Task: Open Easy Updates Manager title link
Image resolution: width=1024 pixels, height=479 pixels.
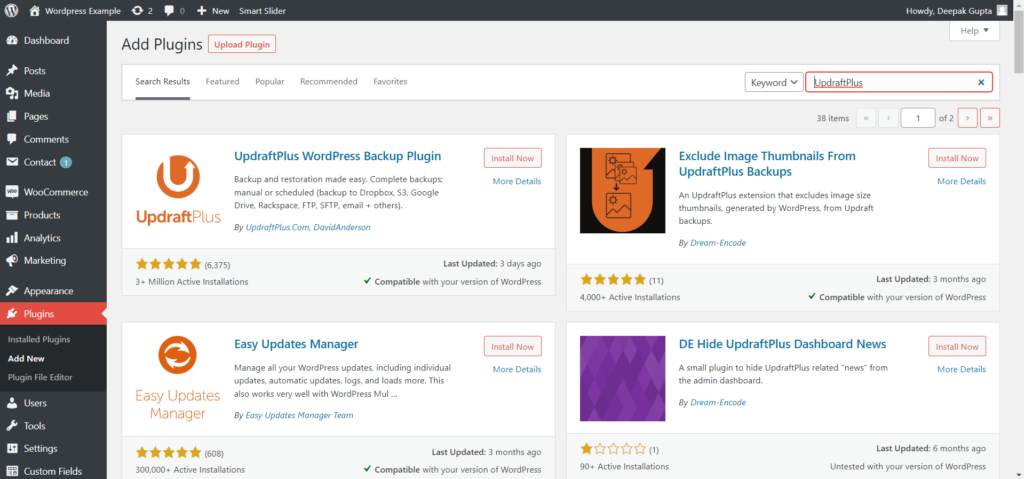Action: pyautogui.click(x=296, y=344)
